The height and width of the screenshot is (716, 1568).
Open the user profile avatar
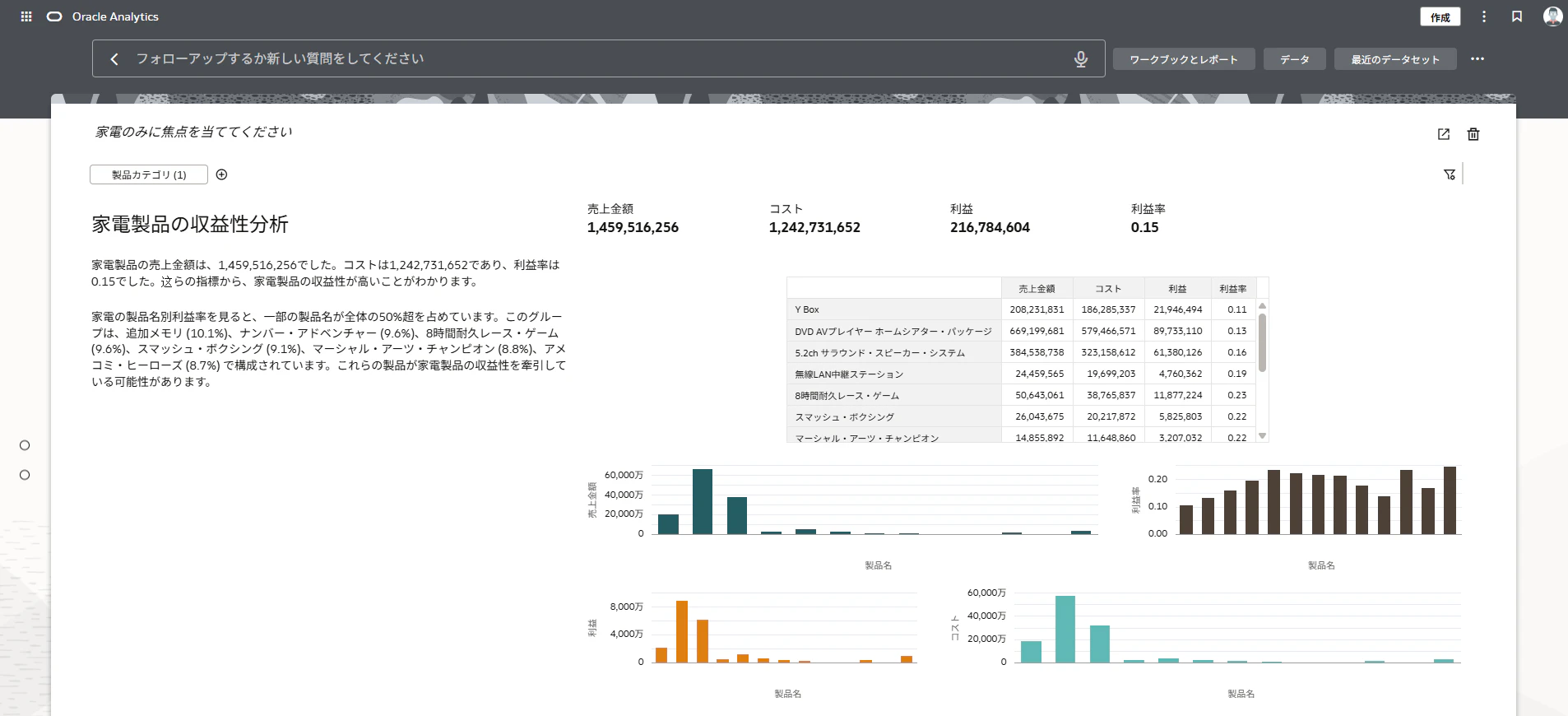(x=1552, y=16)
